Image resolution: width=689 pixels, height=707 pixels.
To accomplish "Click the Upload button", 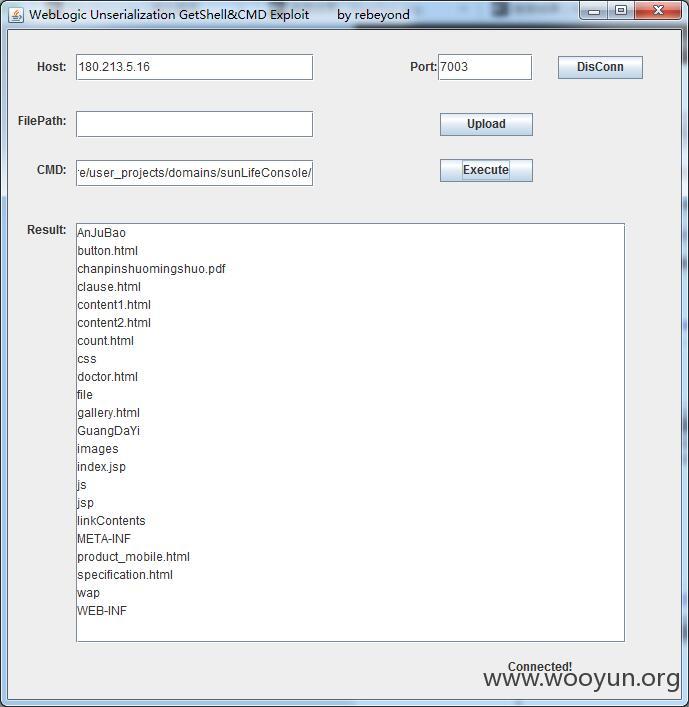I will coord(486,124).
